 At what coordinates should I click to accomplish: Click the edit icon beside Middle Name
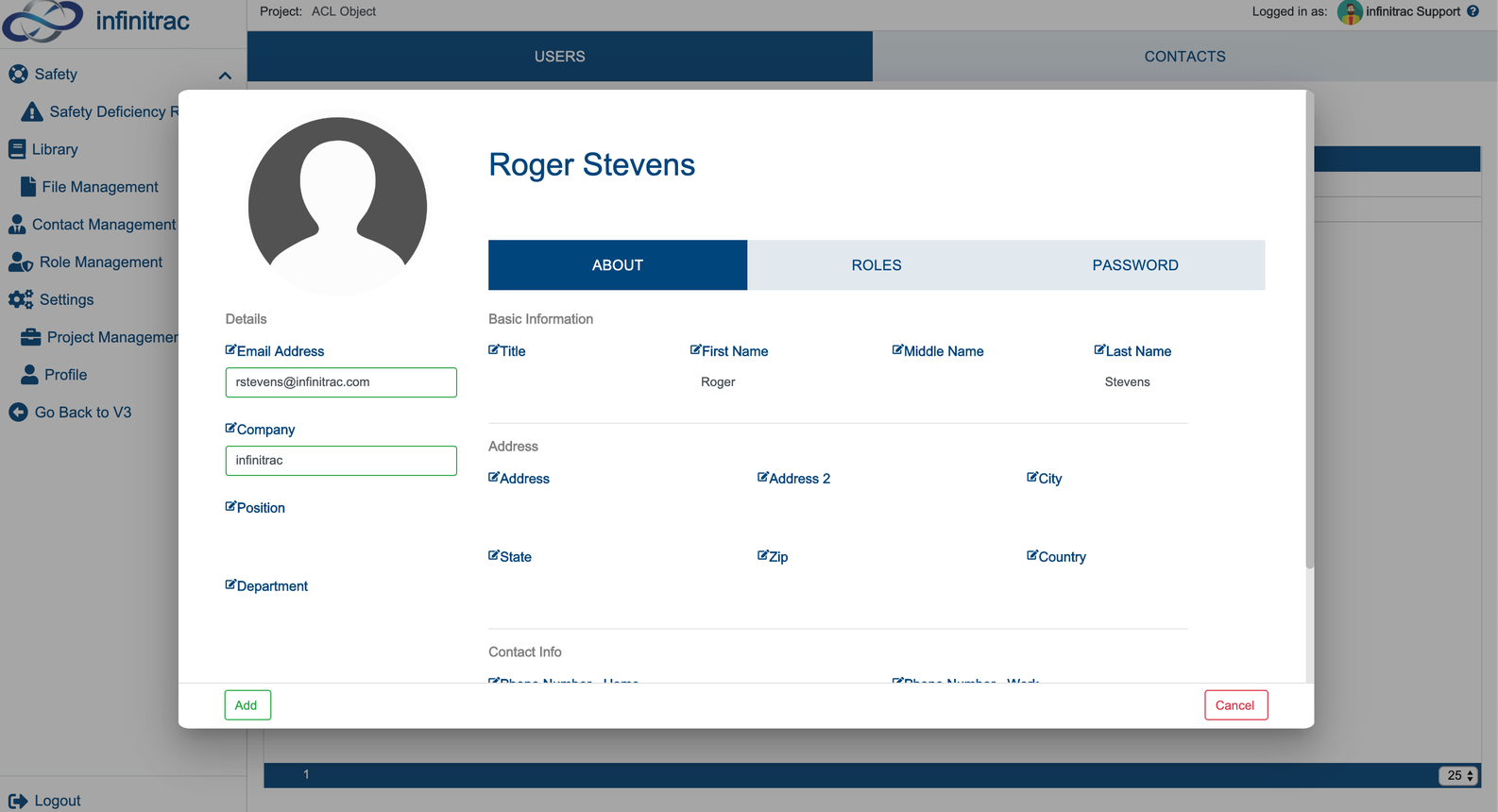click(898, 350)
